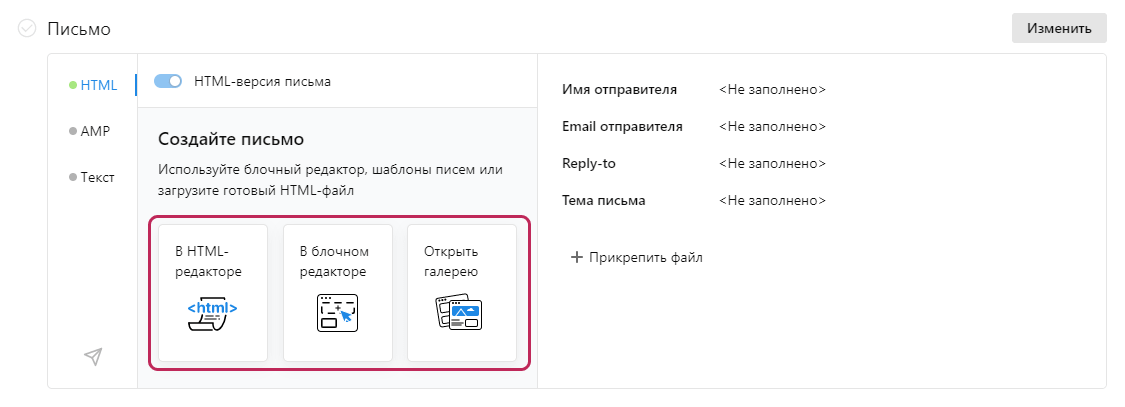Click the <html> editor icon
The image size is (1125, 407).
[x=212, y=311]
